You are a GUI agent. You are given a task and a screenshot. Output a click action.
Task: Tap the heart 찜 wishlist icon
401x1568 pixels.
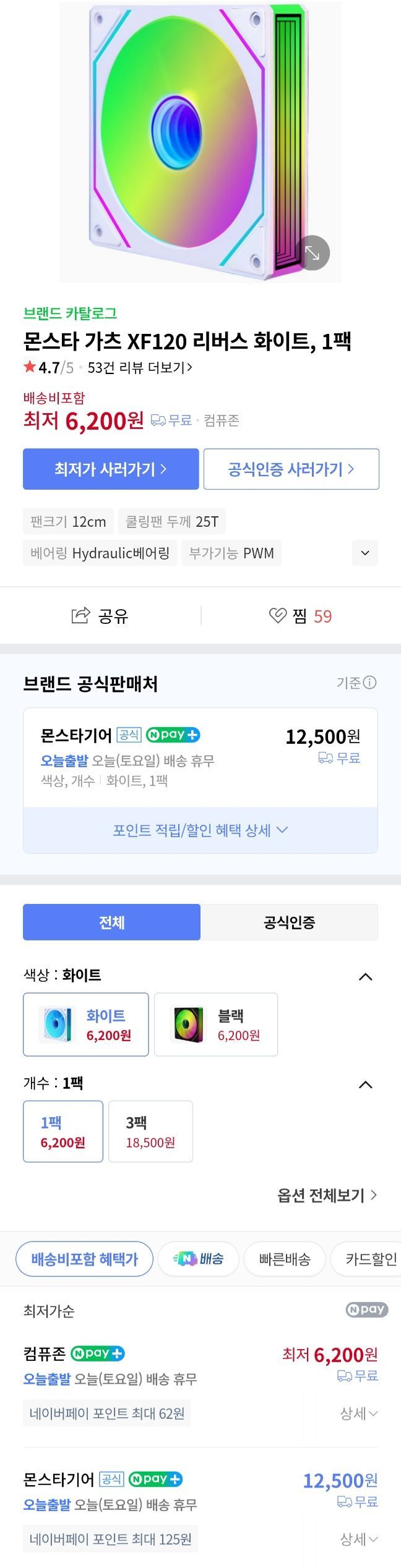(277, 615)
